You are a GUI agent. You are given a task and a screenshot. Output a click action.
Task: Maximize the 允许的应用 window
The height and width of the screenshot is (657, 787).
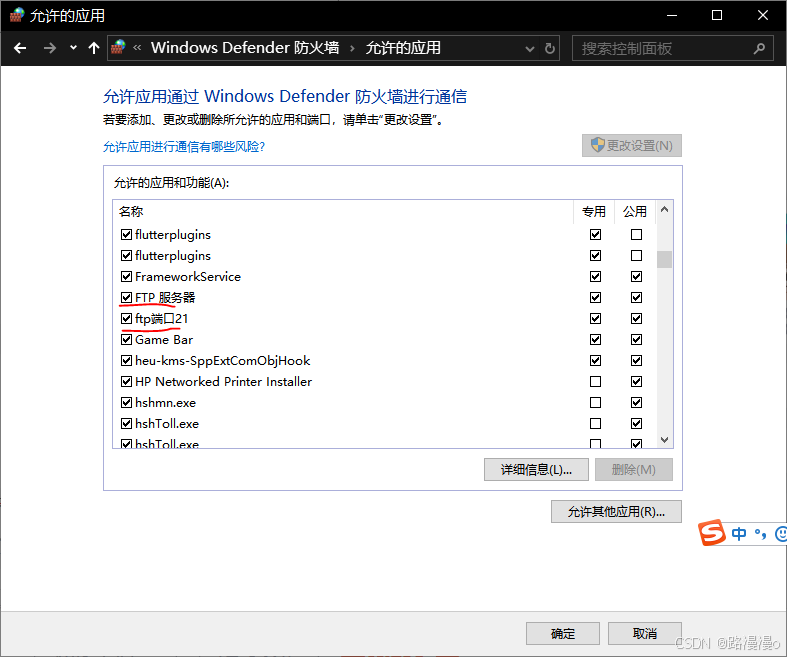[x=717, y=16]
